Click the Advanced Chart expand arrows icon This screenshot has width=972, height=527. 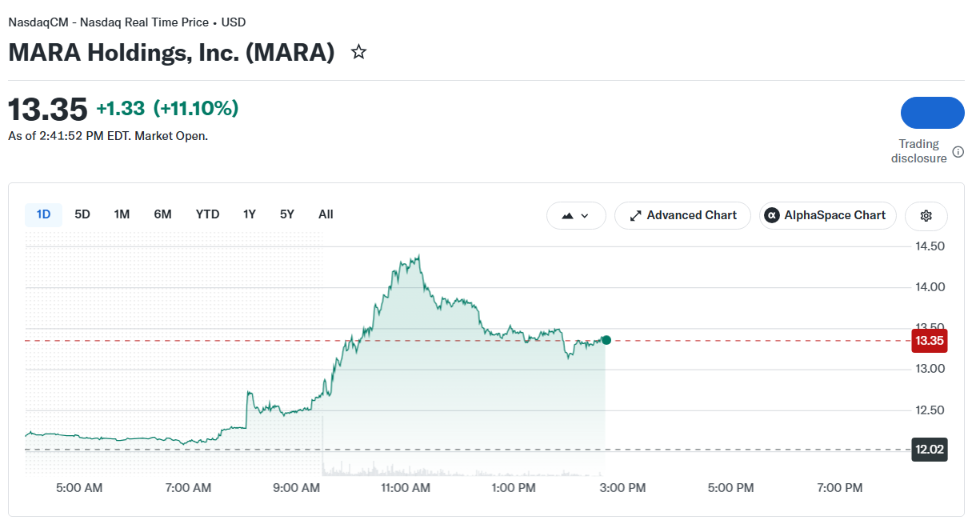pos(635,216)
